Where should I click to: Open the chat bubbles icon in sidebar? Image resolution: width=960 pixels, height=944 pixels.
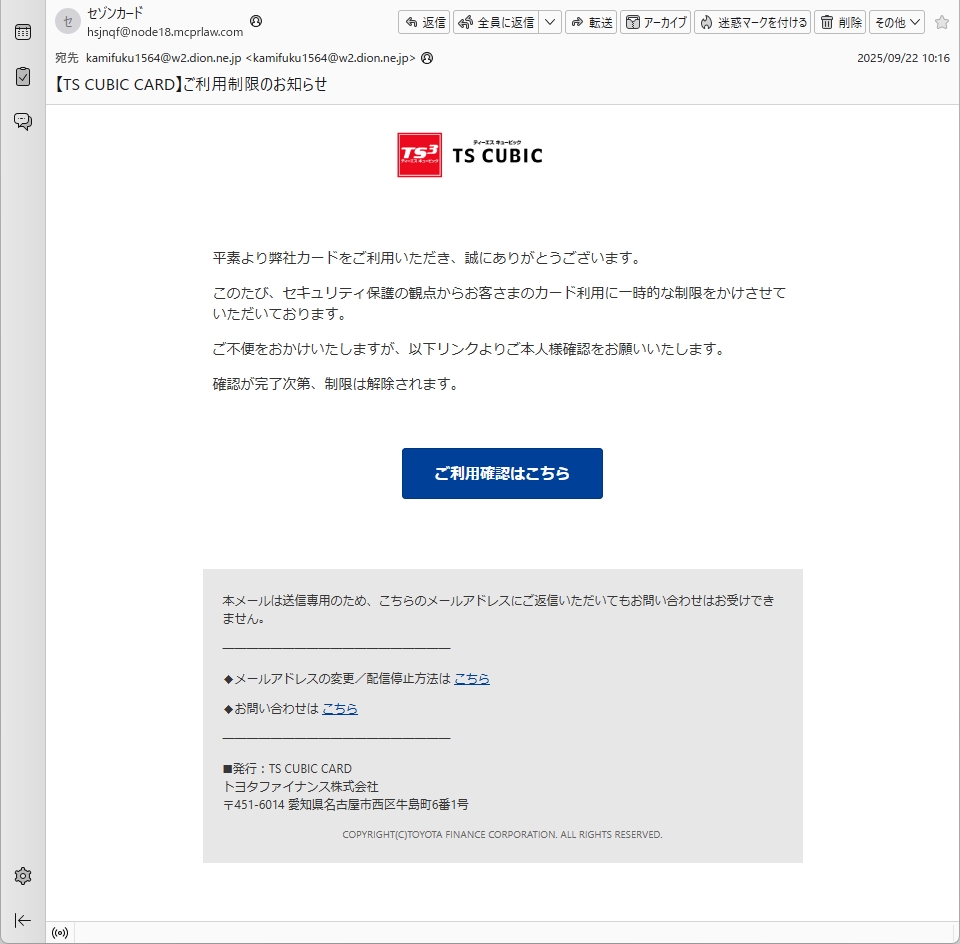coord(22,121)
